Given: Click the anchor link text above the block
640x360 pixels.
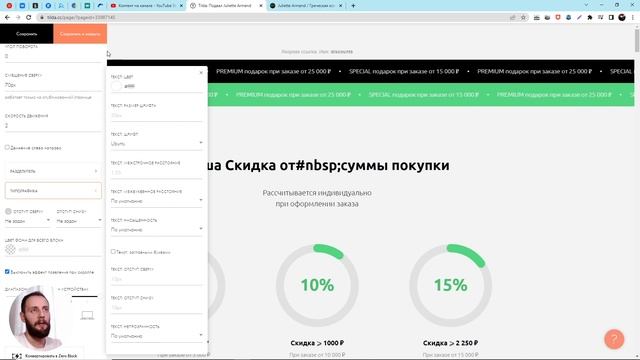Looking at the screenshot, I should (x=317, y=52).
